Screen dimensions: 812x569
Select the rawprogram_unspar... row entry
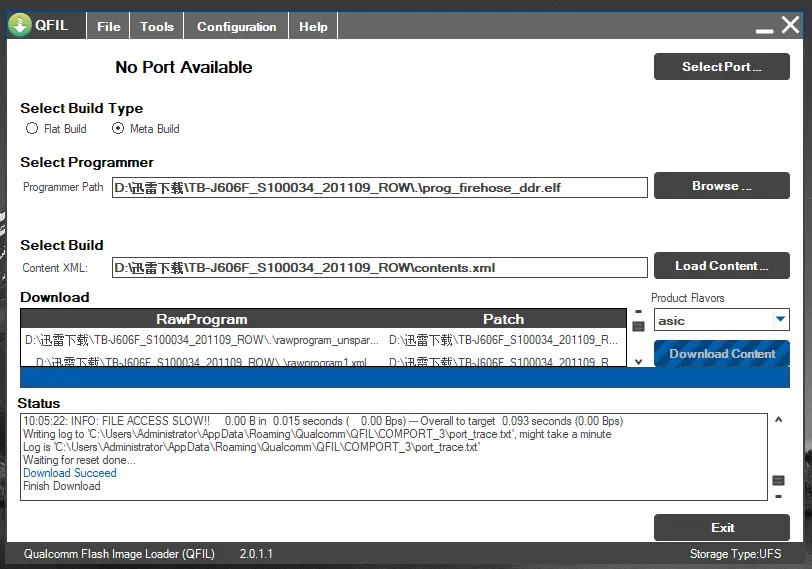click(202, 340)
